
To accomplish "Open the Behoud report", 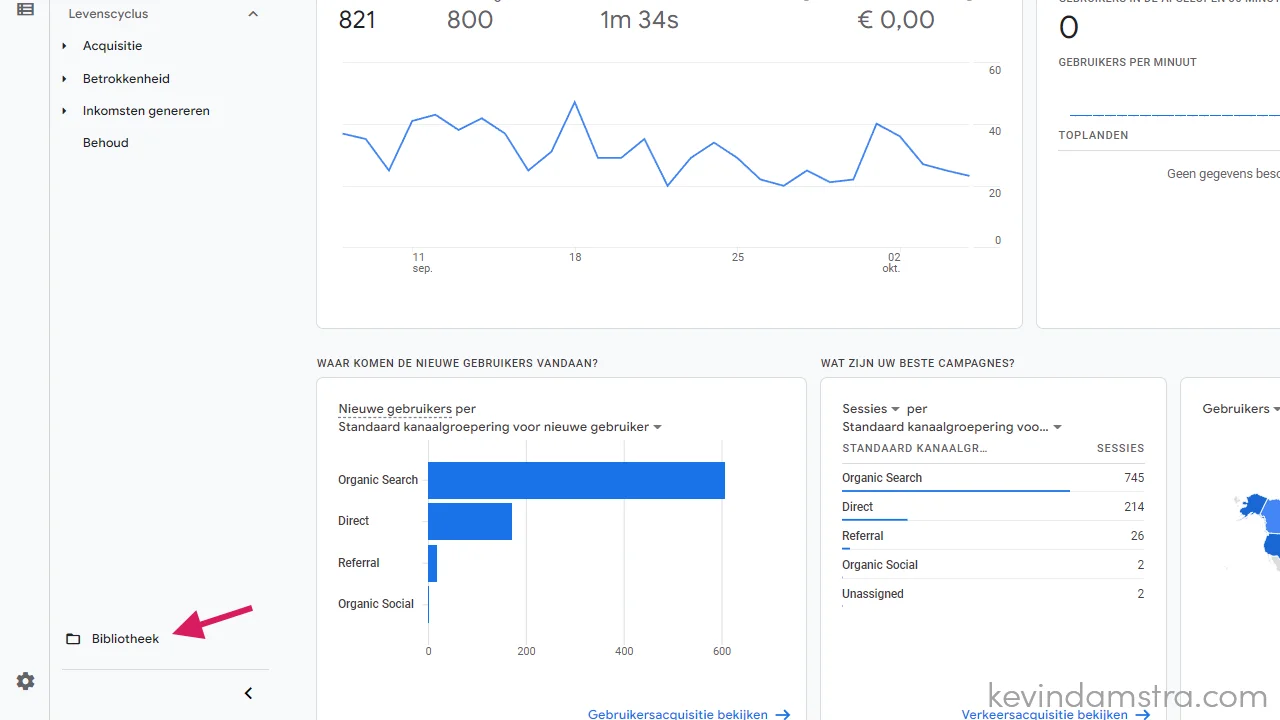I will (106, 143).
